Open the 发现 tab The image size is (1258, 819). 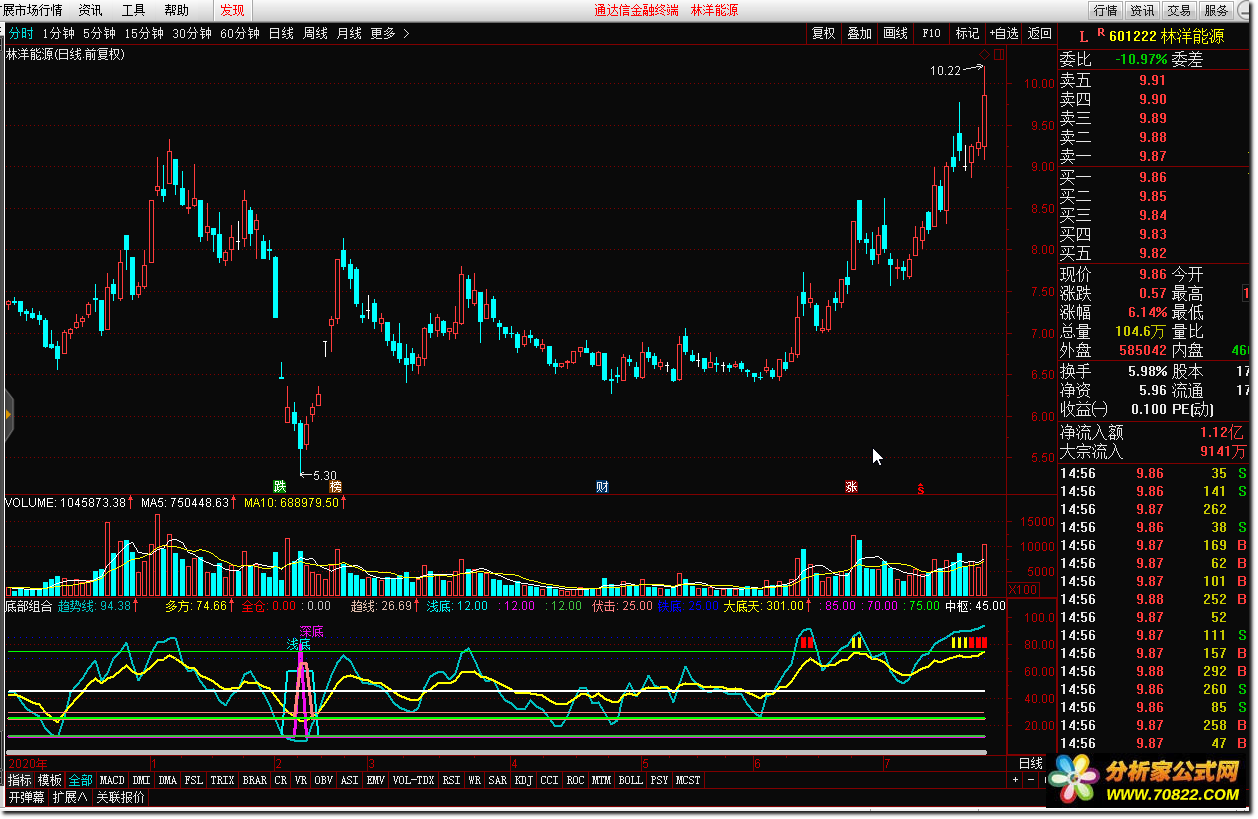(x=232, y=10)
